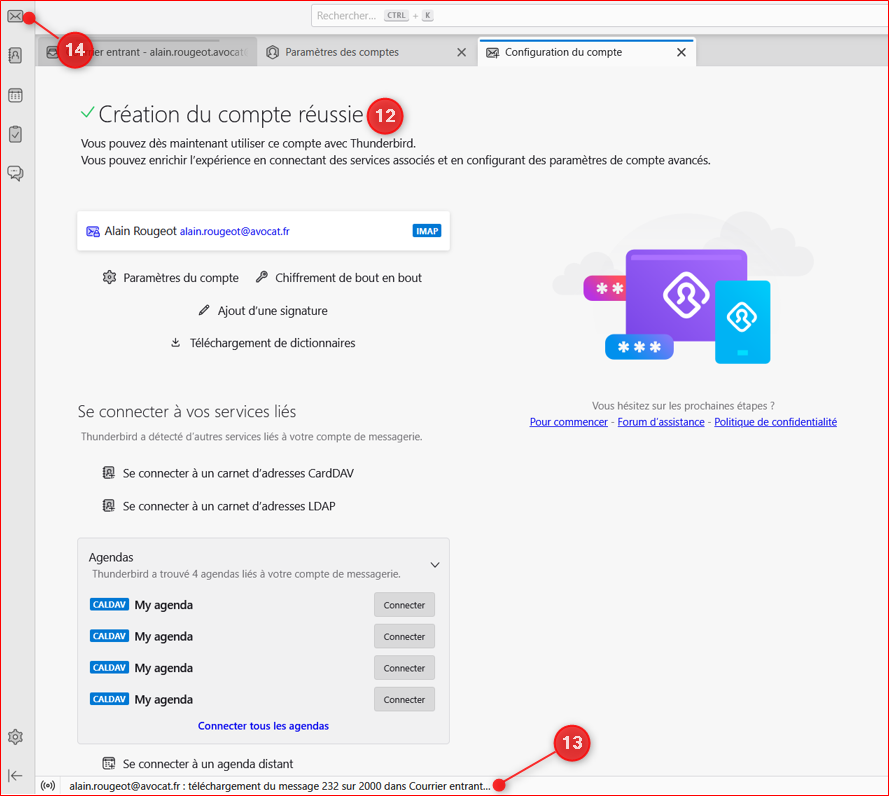Image resolution: width=889 pixels, height=796 pixels.
Task: Click the IMAP protocol badge
Action: (427, 231)
